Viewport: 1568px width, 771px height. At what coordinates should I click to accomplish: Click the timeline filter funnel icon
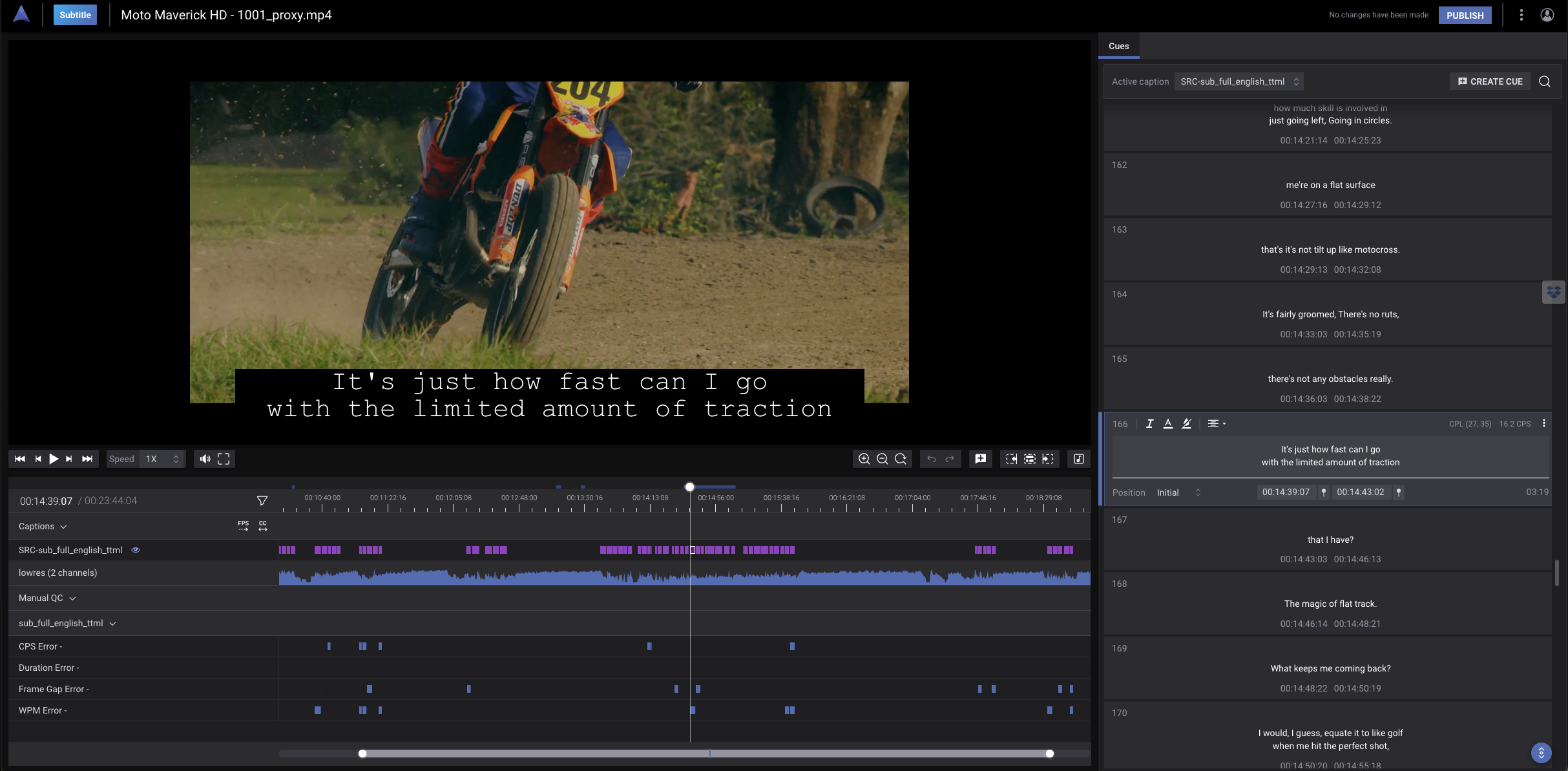(x=262, y=501)
